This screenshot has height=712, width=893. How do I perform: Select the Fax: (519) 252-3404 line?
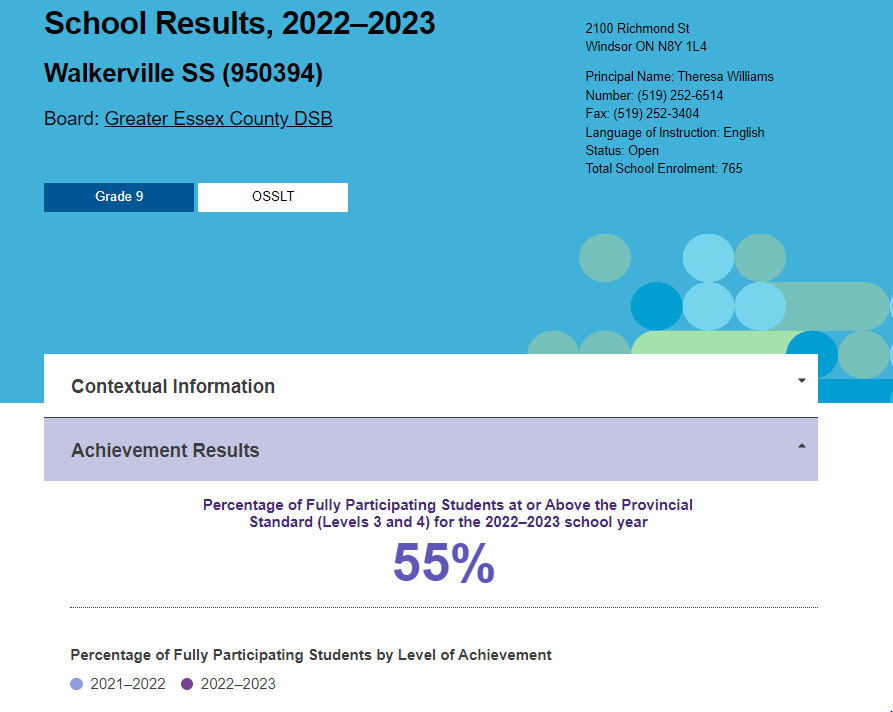(x=642, y=113)
